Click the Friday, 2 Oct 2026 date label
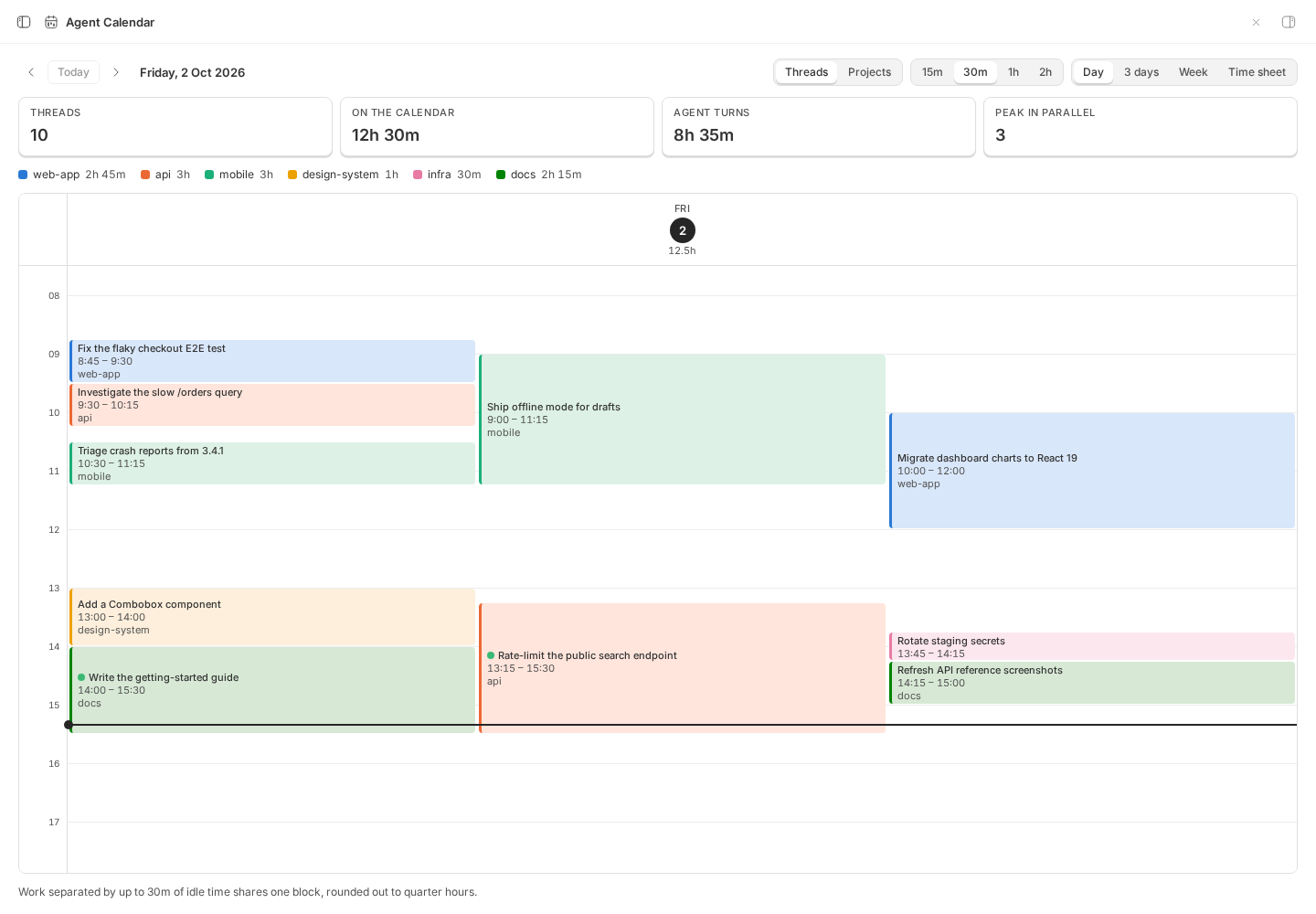The height and width of the screenshot is (914, 1316). pyautogui.click(x=192, y=72)
